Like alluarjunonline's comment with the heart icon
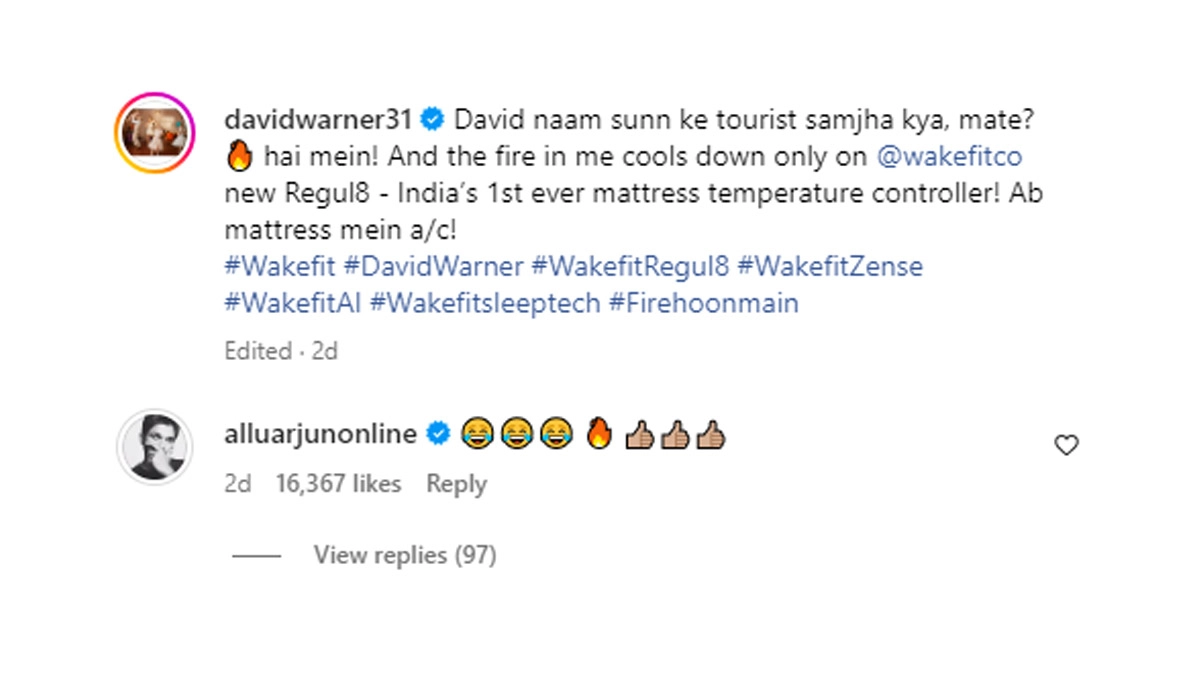The width and height of the screenshot is (1200, 675). coord(1067,445)
